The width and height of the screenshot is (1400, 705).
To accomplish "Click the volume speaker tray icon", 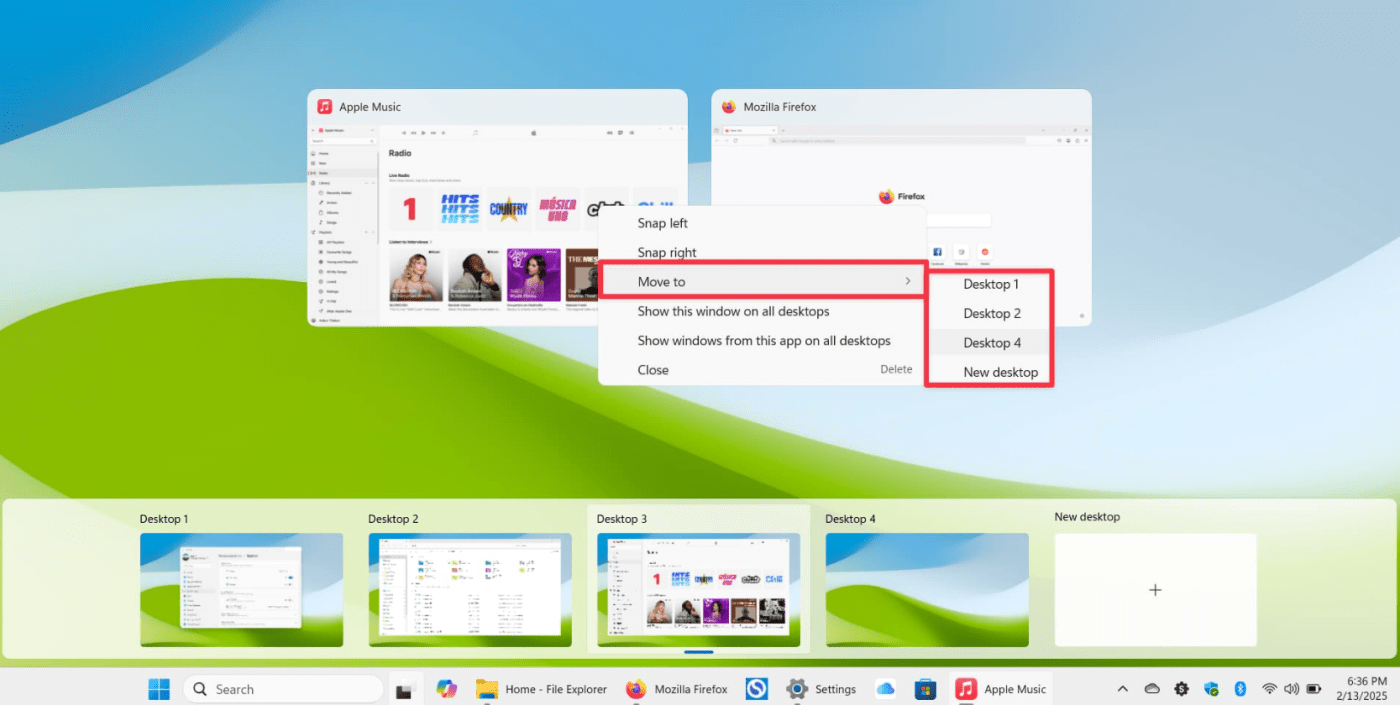I will pos(1291,689).
